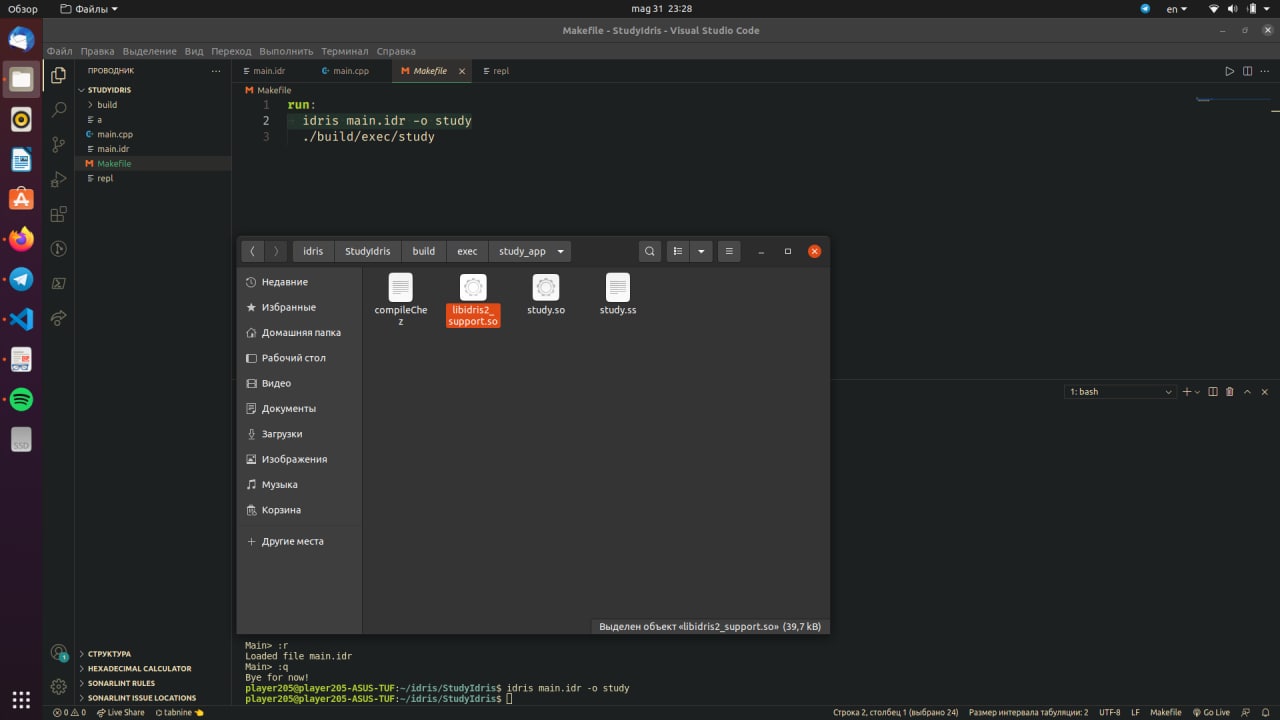Image resolution: width=1280 pixels, height=720 pixels.
Task: Click the Run file play icon
Action: pos(1229,71)
